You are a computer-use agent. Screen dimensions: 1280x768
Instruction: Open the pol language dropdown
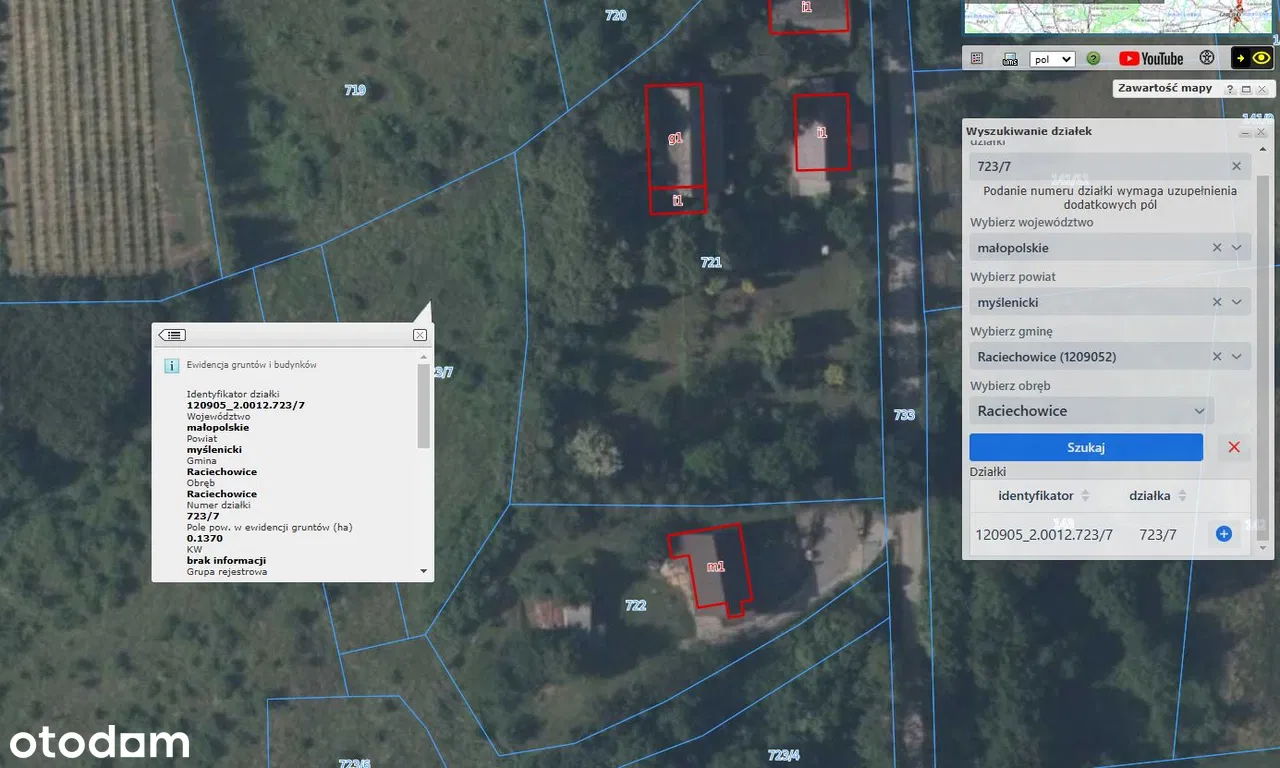click(1052, 59)
